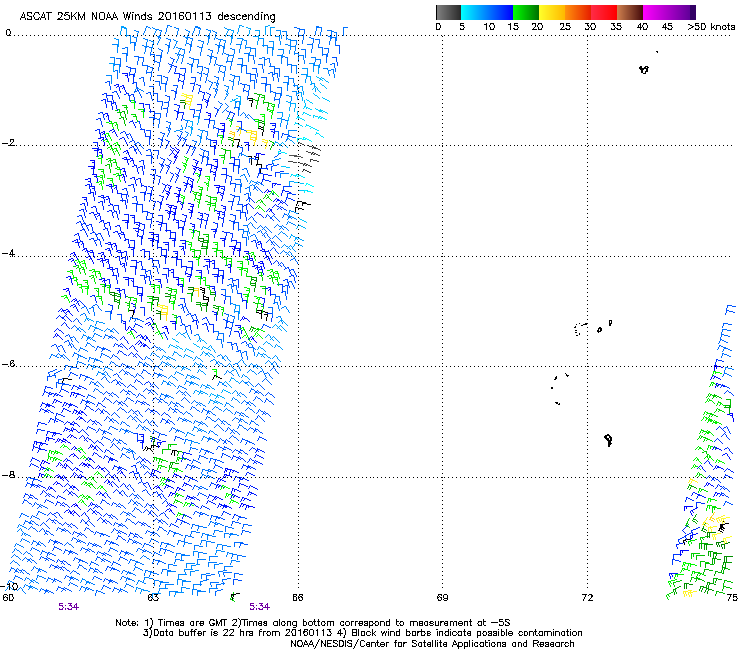Click the ASCAT 25KM NOAA Winds title
This screenshot has height=650, width=740.
[x=147, y=16]
